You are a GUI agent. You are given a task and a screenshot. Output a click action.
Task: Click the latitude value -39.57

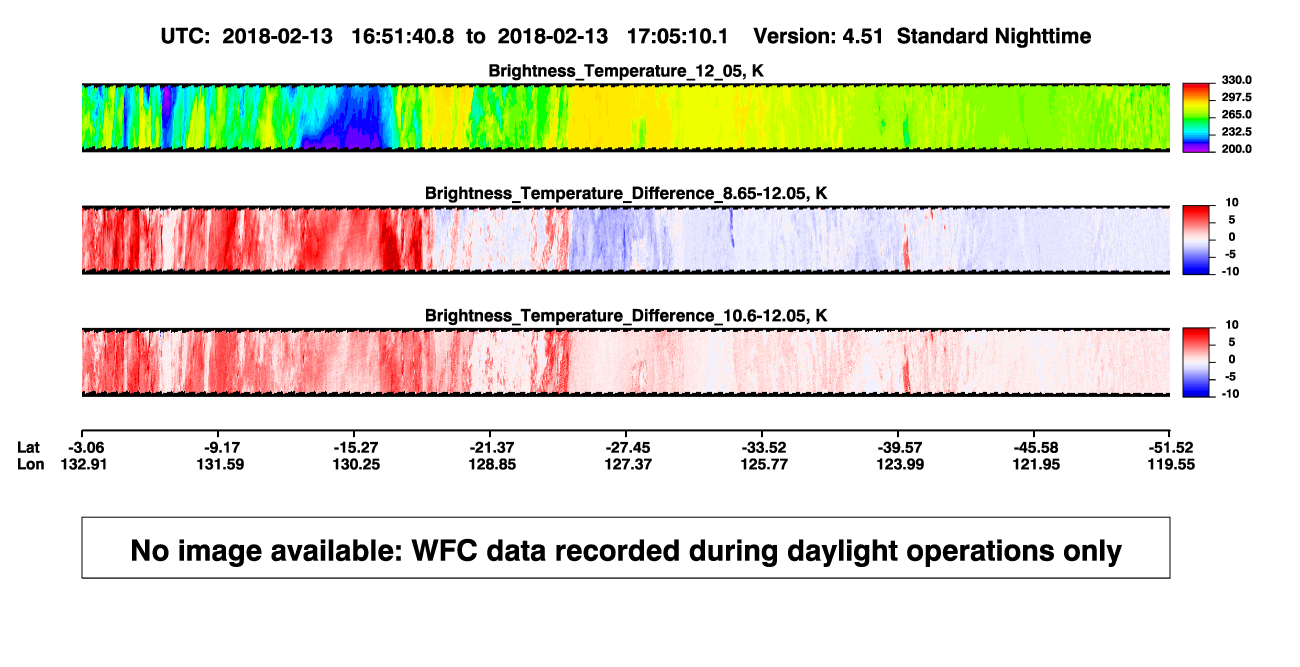[x=898, y=447]
